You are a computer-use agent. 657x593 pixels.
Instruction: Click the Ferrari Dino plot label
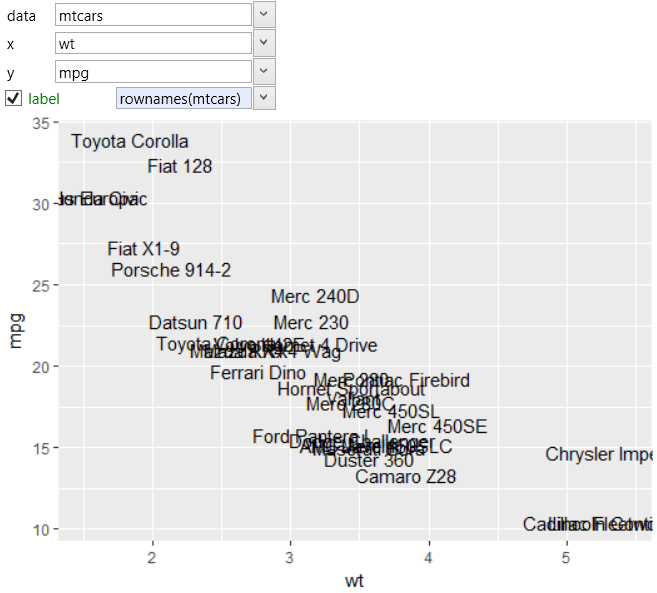click(258, 373)
